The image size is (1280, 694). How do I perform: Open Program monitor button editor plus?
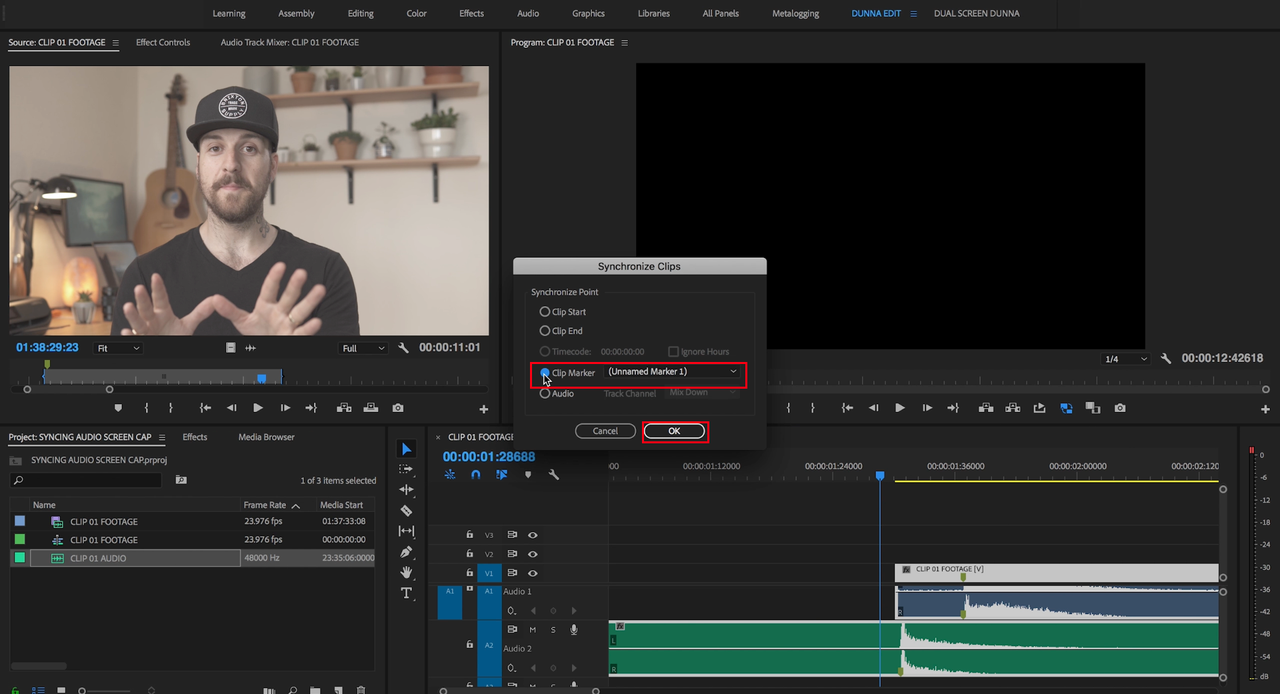point(1265,409)
